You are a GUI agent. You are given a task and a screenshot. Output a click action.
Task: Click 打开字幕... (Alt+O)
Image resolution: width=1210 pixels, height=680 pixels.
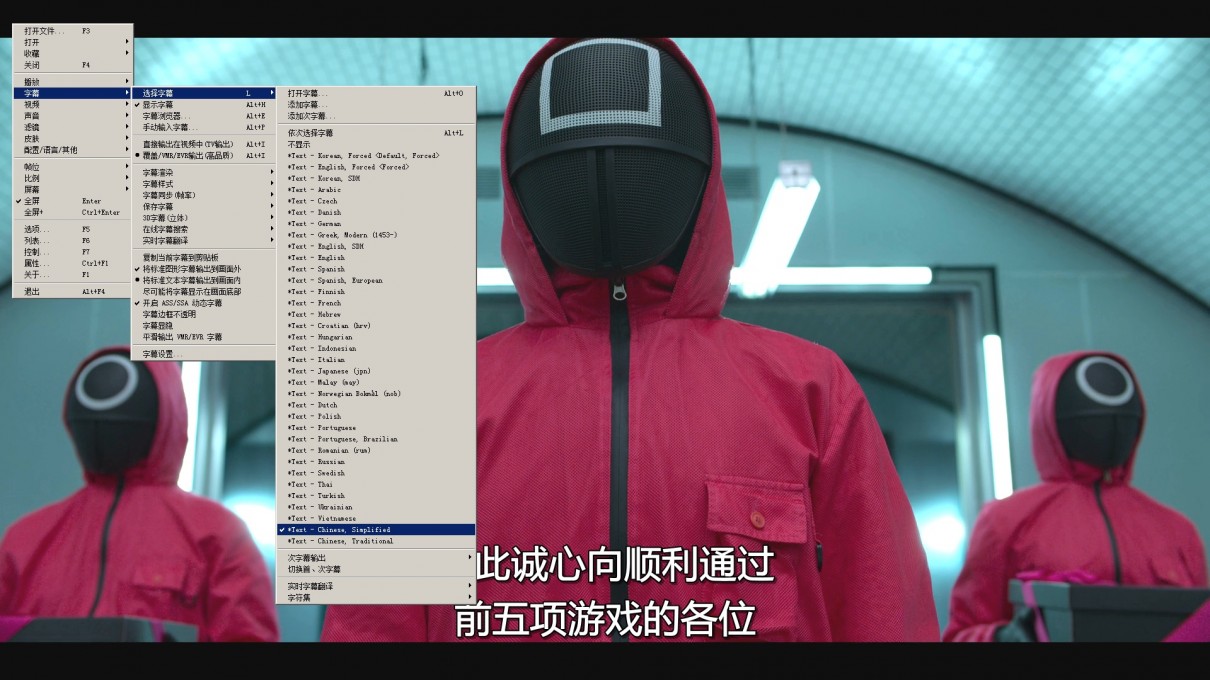pyautogui.click(x=376, y=93)
